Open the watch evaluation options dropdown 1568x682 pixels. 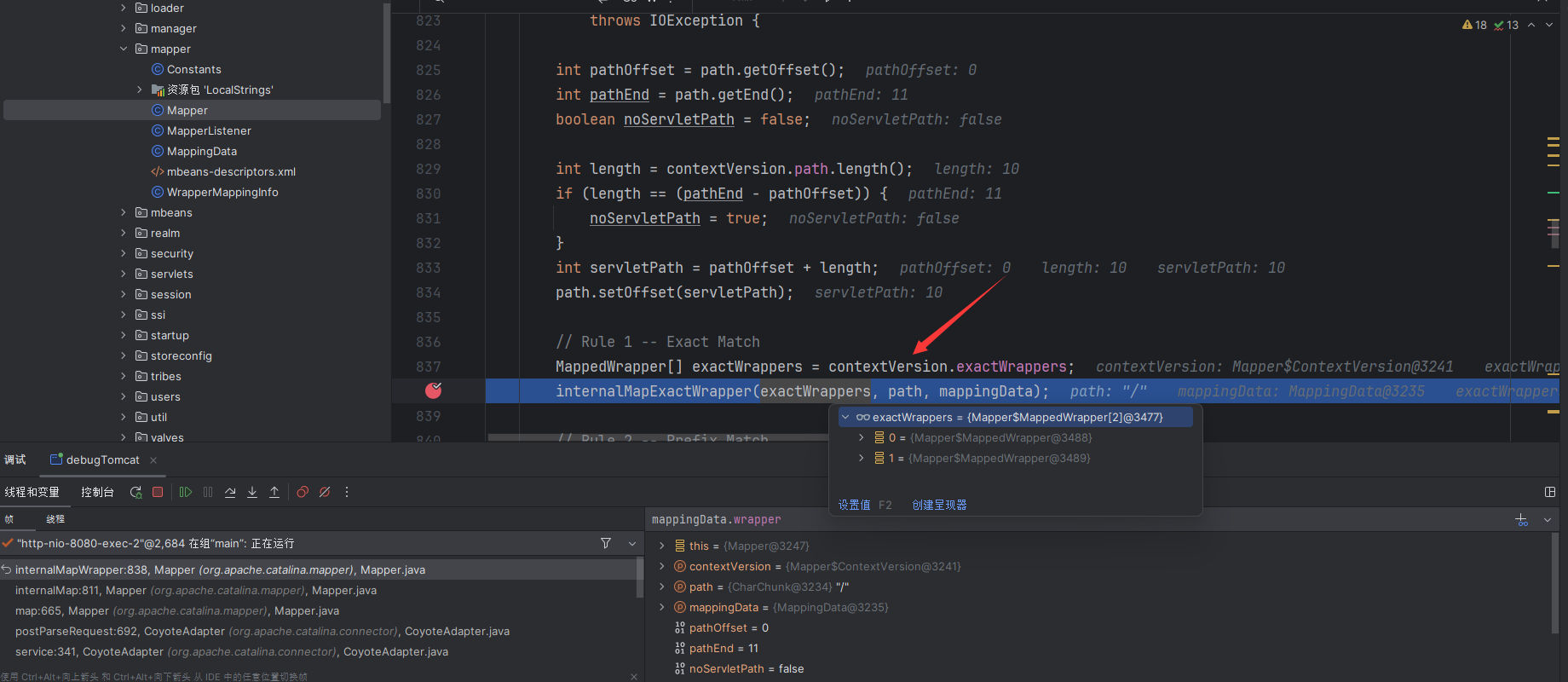1548,519
